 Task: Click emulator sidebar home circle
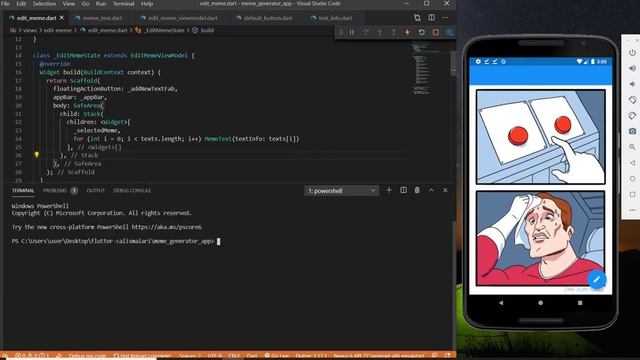pyautogui.click(x=632, y=179)
